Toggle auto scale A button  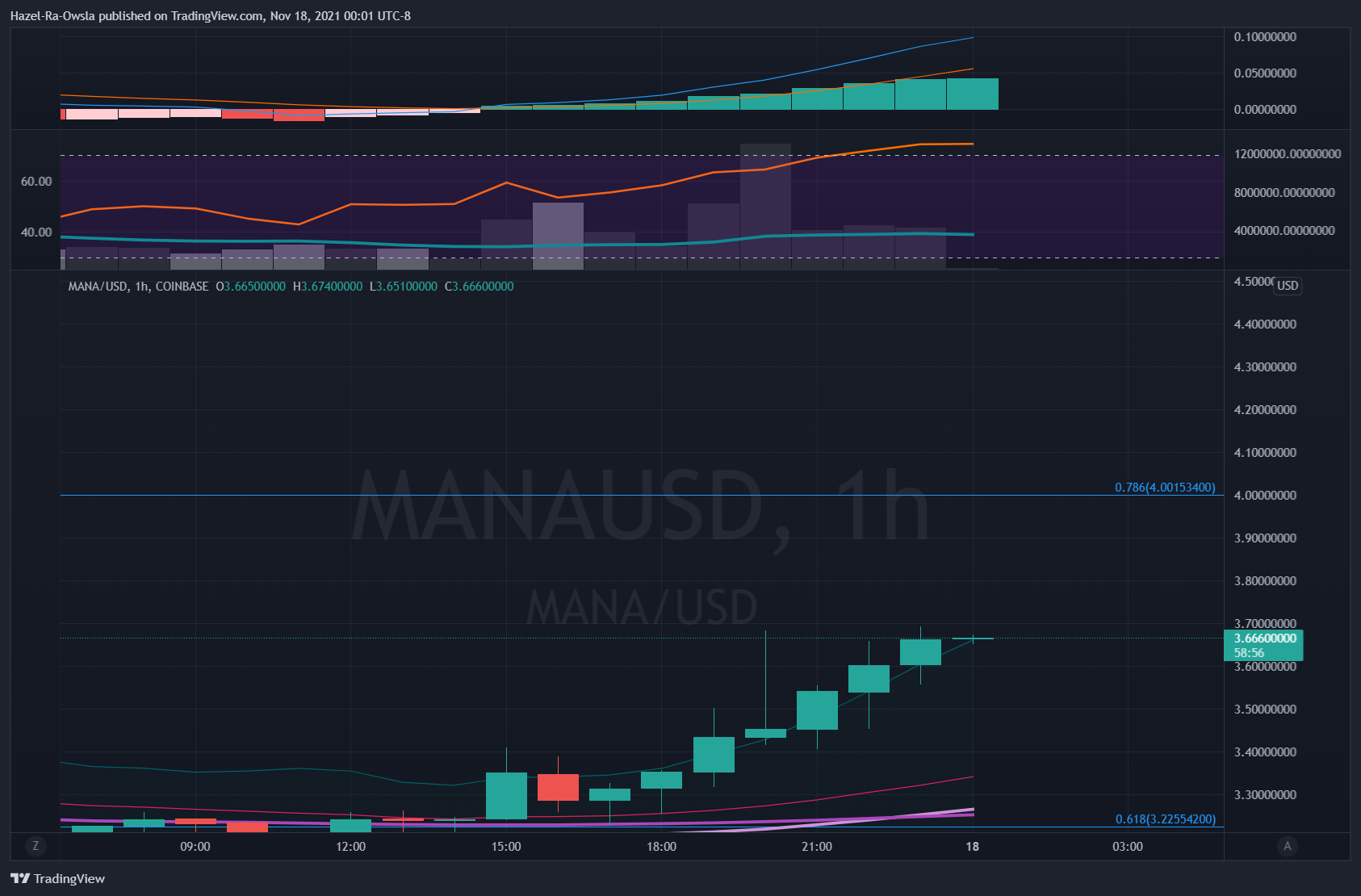1288,846
